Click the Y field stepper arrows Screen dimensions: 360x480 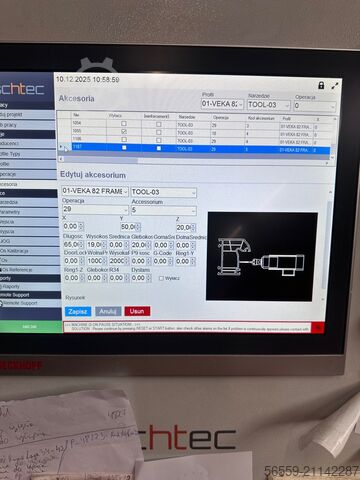click(138, 228)
